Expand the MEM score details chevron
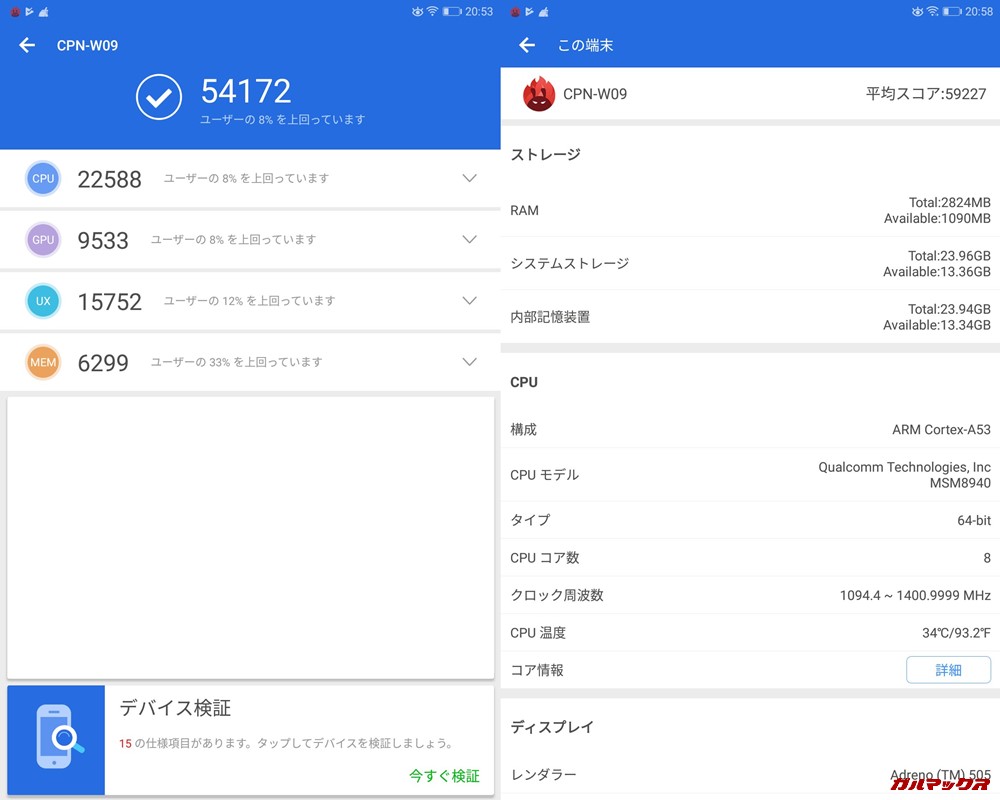 (469, 362)
